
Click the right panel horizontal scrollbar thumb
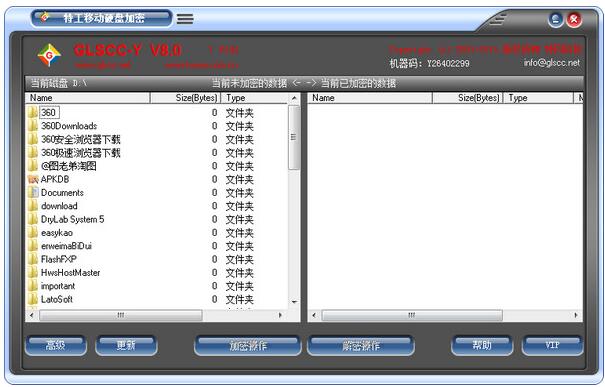412,315
